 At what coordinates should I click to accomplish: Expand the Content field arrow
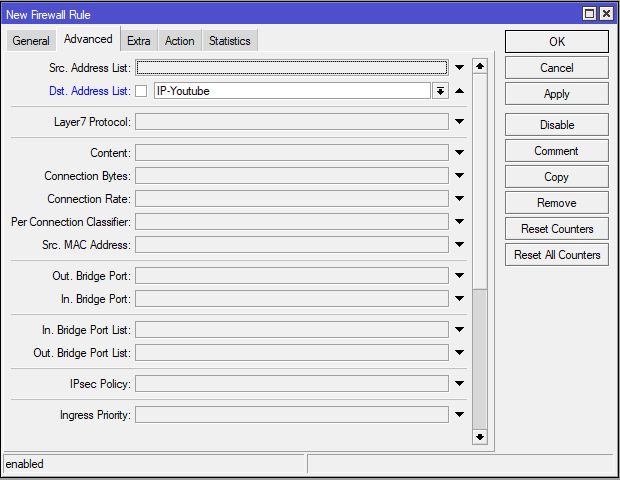tap(459, 153)
